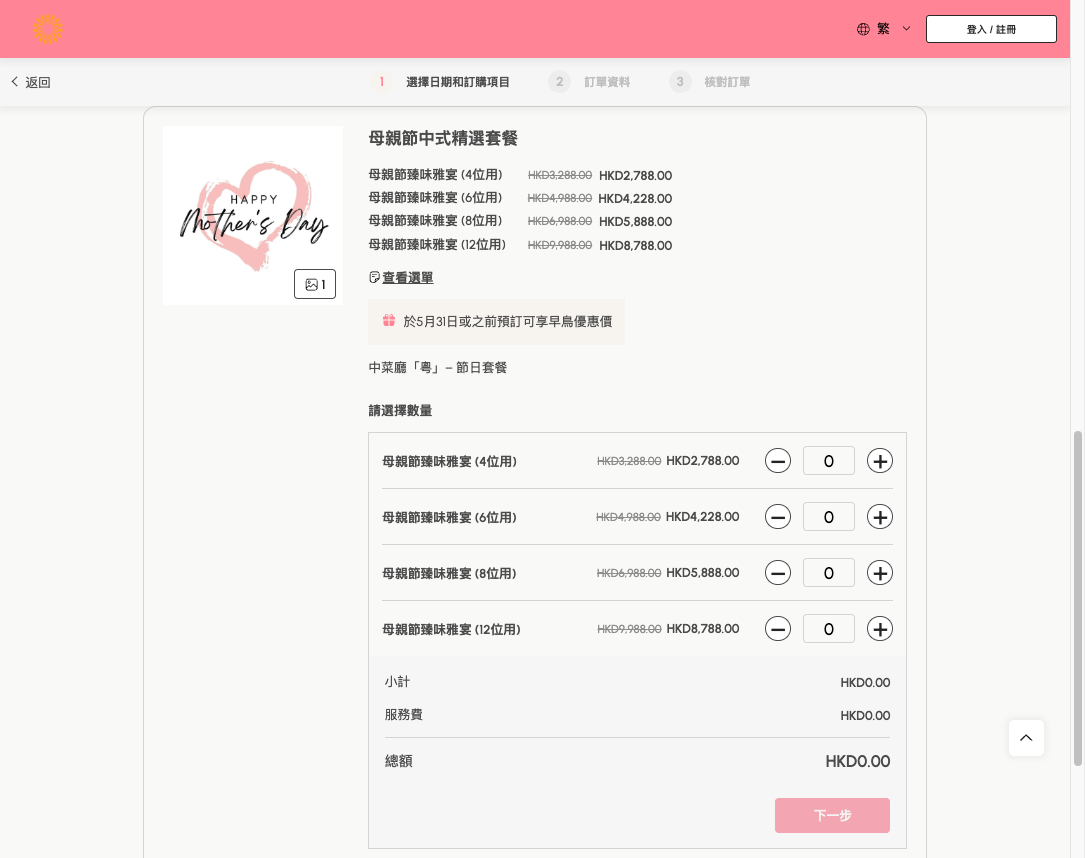The width and height of the screenshot is (1085, 858).
Task: Increase quantity for 6位用 set
Action: 879,517
